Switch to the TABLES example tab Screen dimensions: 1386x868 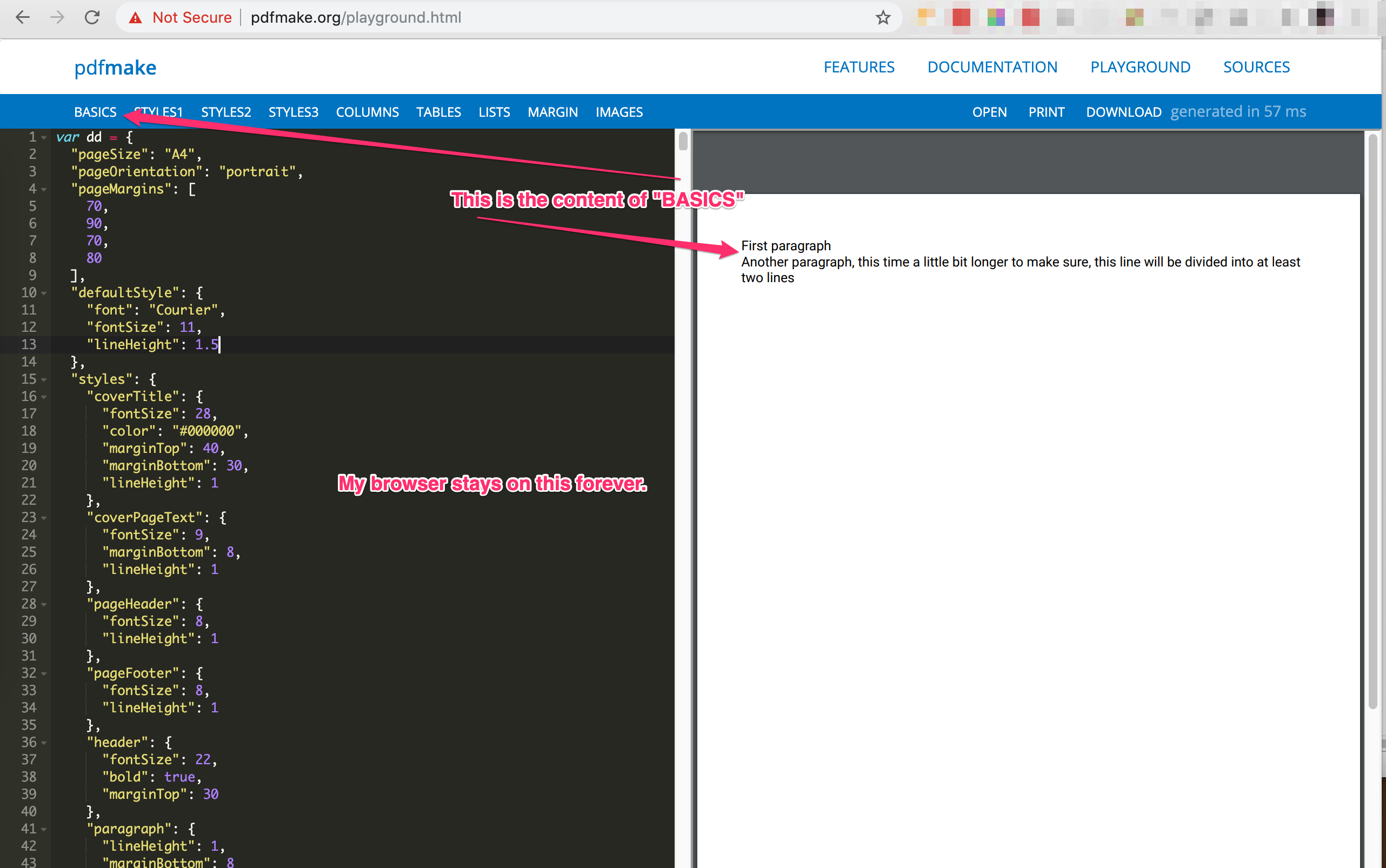click(438, 112)
